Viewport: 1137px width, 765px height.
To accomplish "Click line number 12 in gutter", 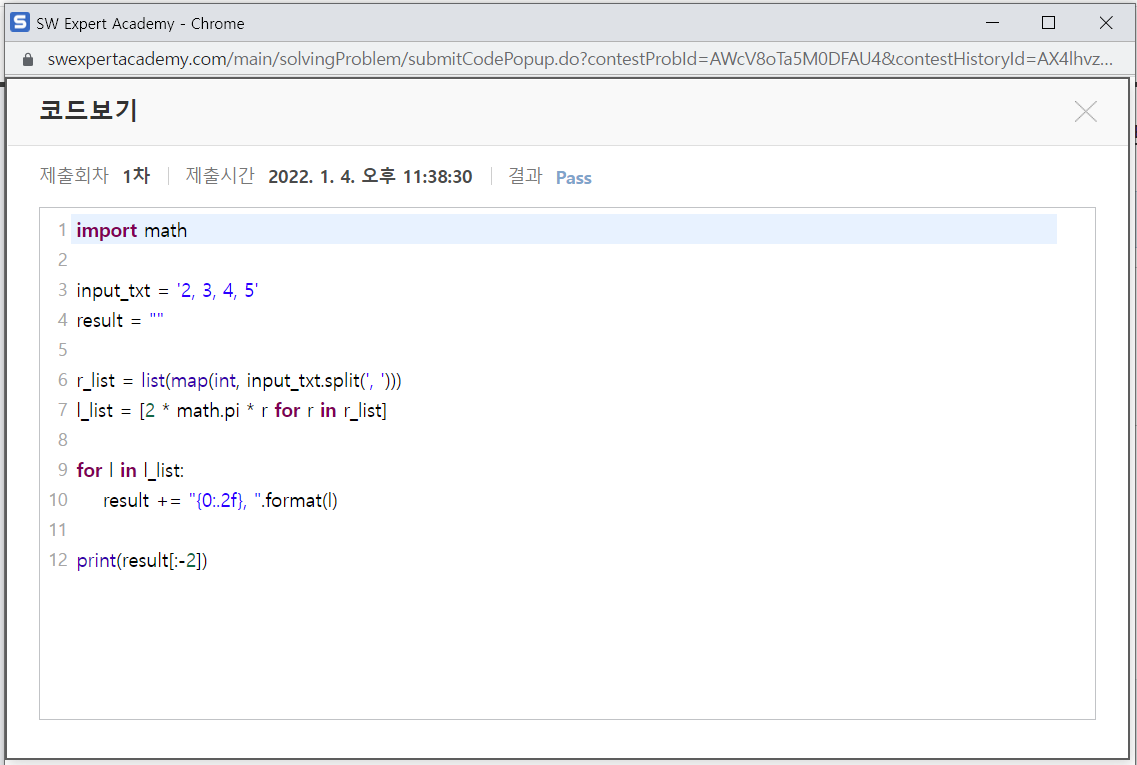I will pos(58,560).
